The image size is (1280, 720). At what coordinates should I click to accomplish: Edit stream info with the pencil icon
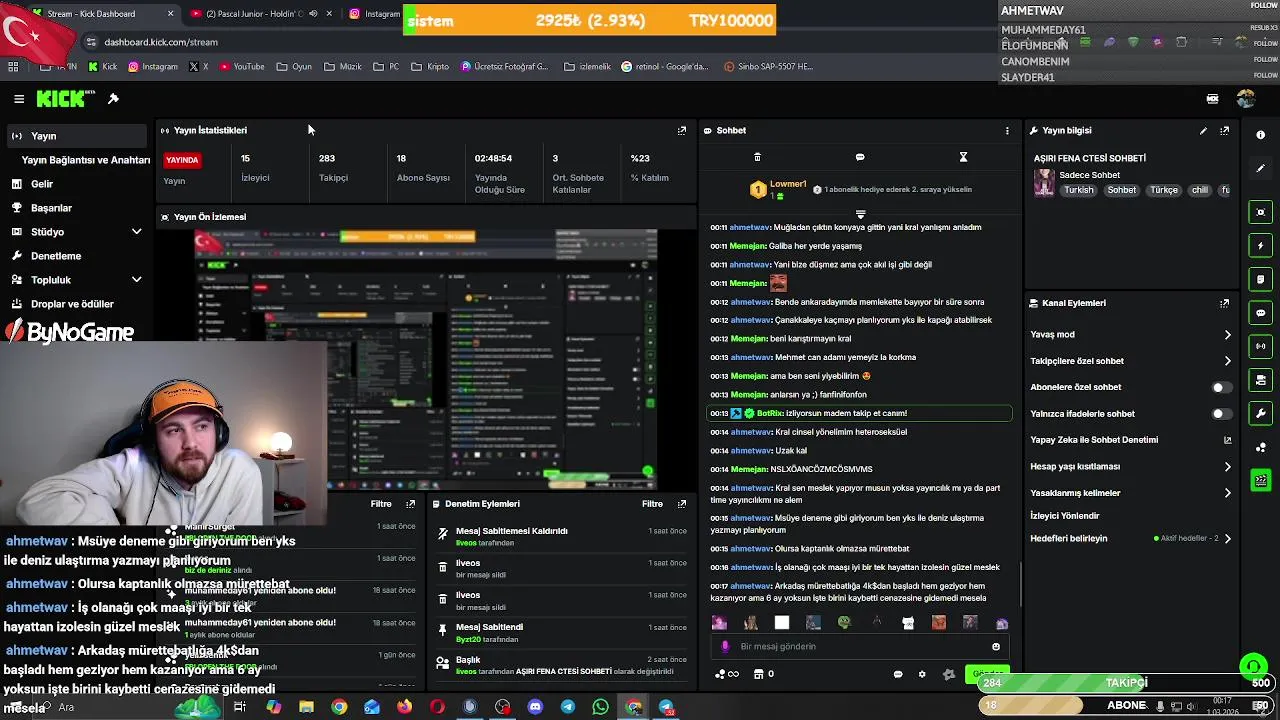tap(1203, 130)
